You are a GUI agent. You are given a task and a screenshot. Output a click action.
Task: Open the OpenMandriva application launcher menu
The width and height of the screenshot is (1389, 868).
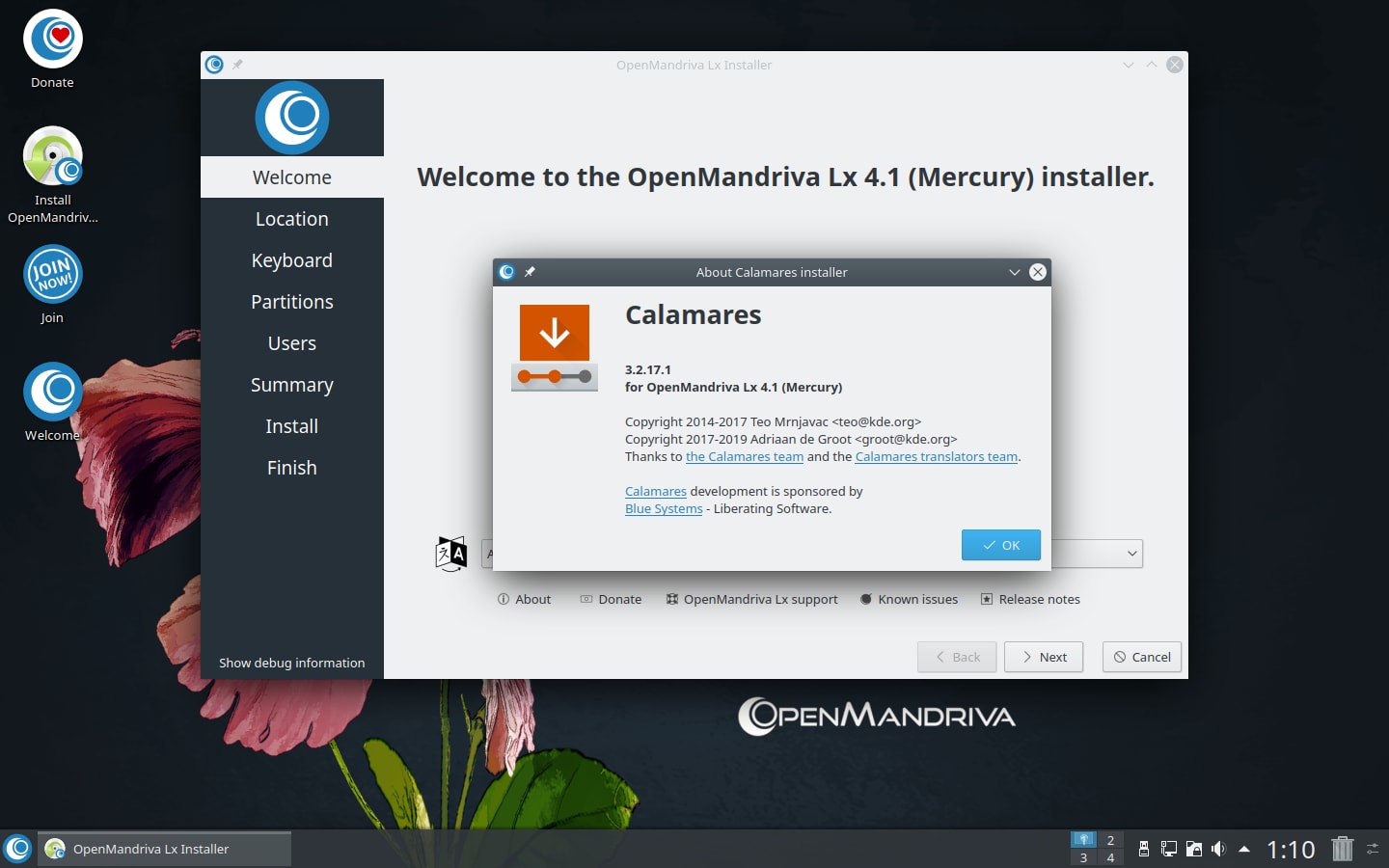coord(17,849)
